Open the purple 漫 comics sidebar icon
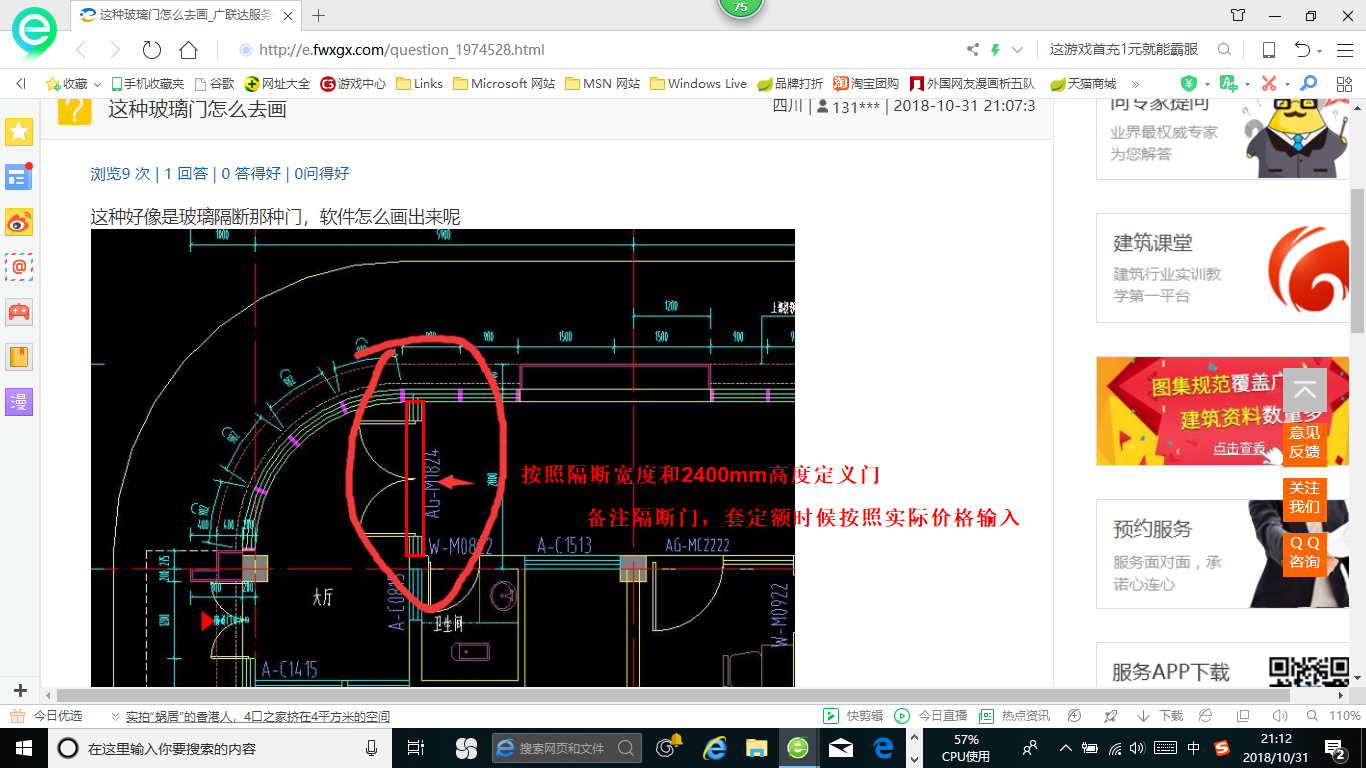1366x768 pixels. coord(19,402)
